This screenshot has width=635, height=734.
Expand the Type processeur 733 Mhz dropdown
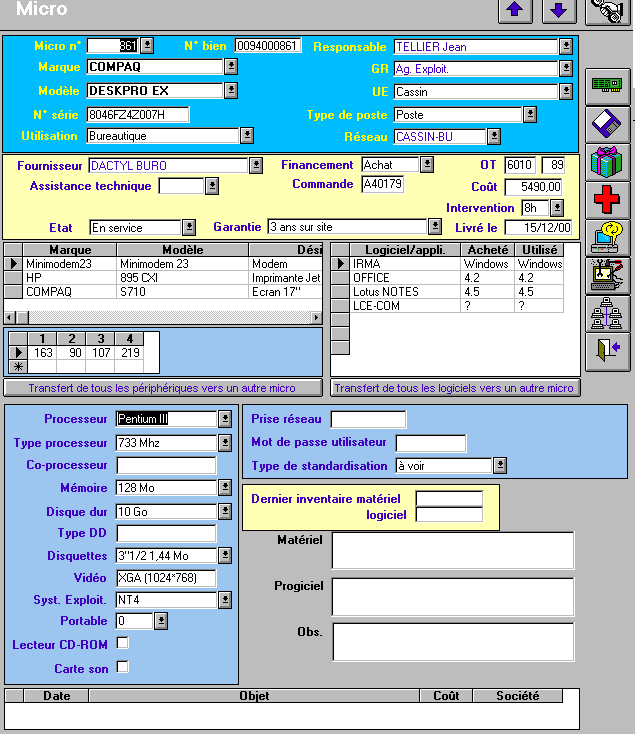click(225, 442)
